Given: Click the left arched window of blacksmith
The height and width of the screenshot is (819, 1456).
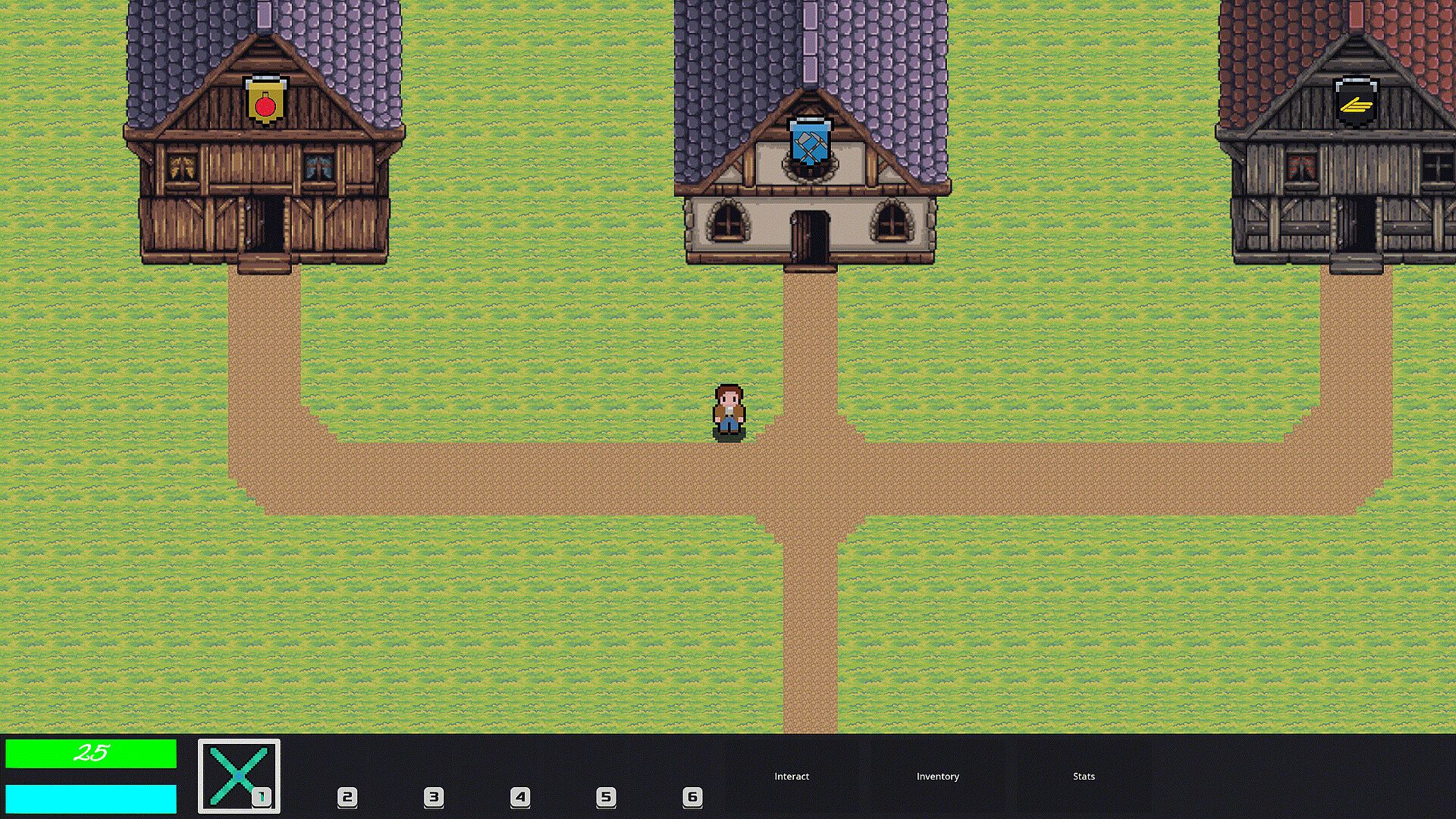Looking at the screenshot, I should [x=728, y=221].
